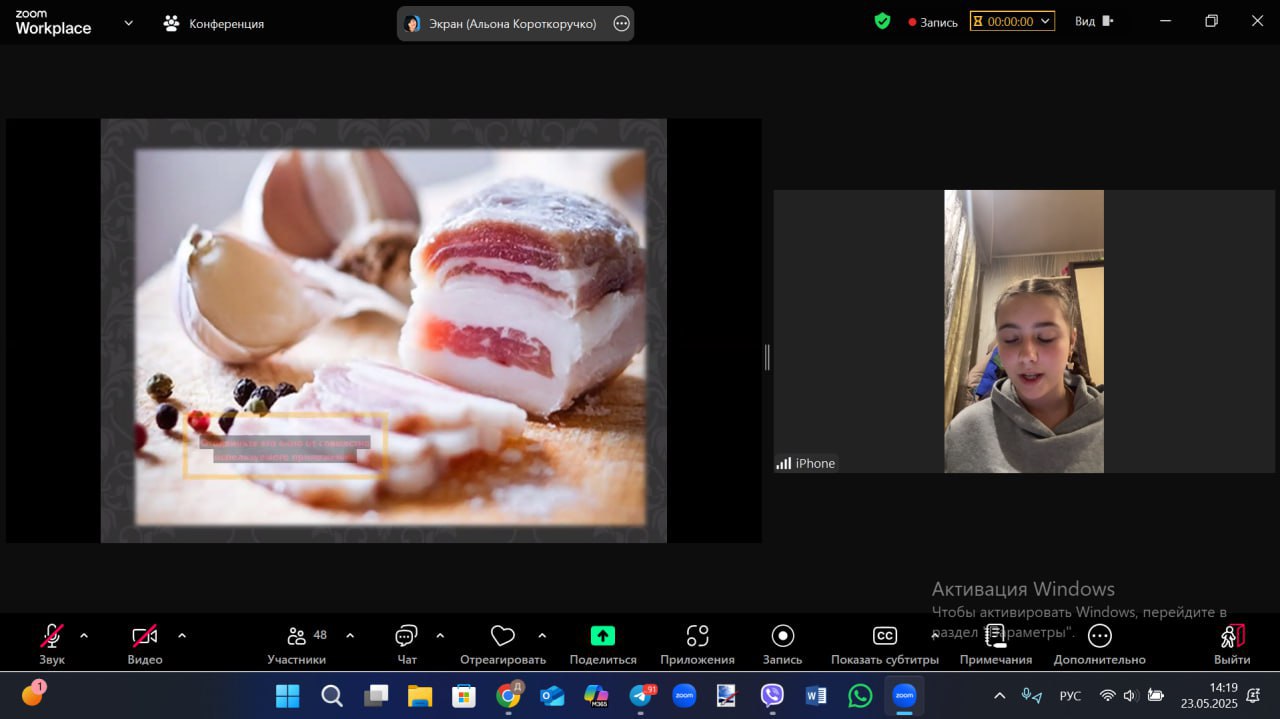Open volume control in system tray

click(x=1130, y=695)
